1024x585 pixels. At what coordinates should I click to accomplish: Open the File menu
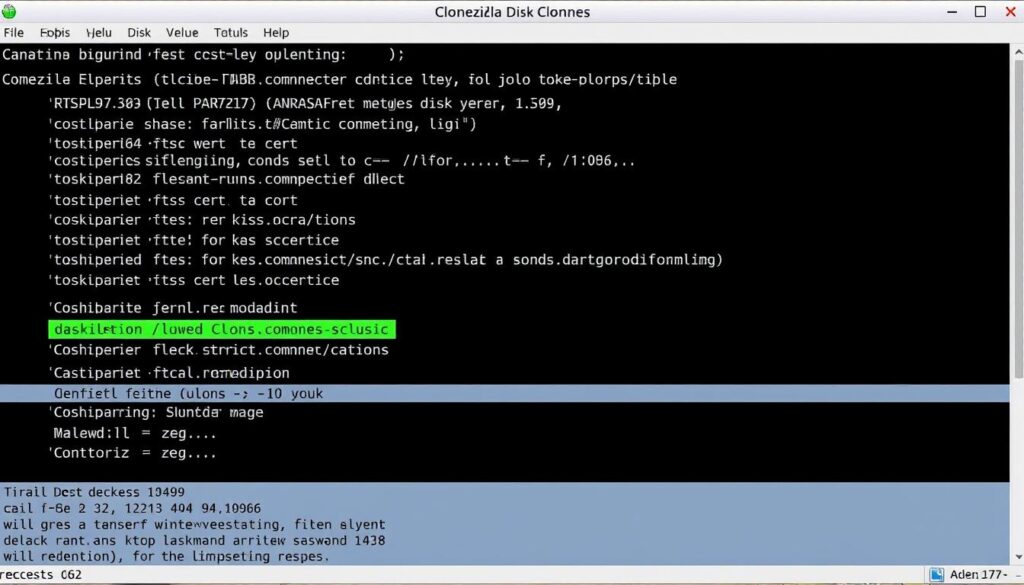click(x=13, y=33)
